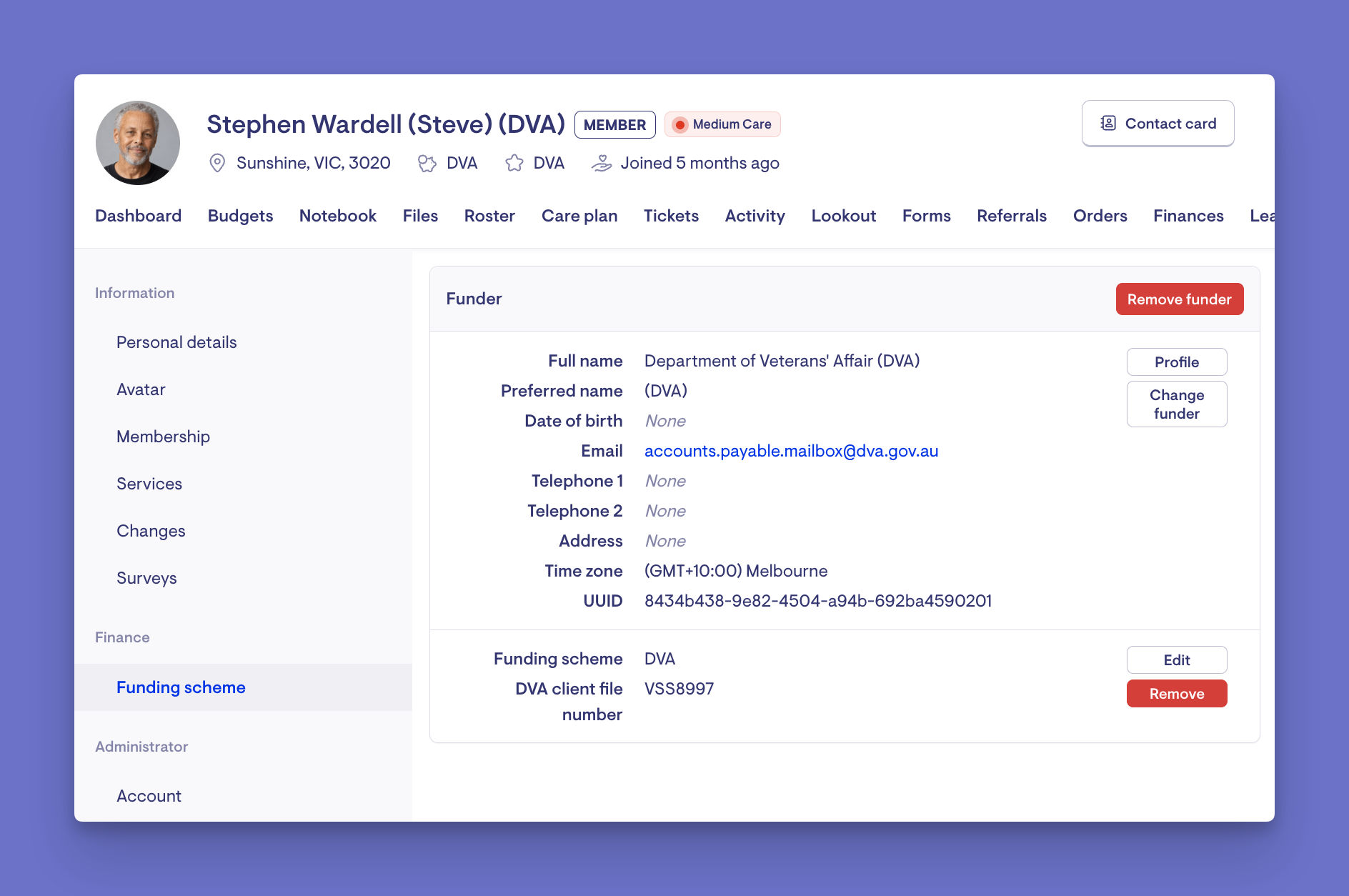Click the hand-holding-person joined icon

(x=602, y=164)
